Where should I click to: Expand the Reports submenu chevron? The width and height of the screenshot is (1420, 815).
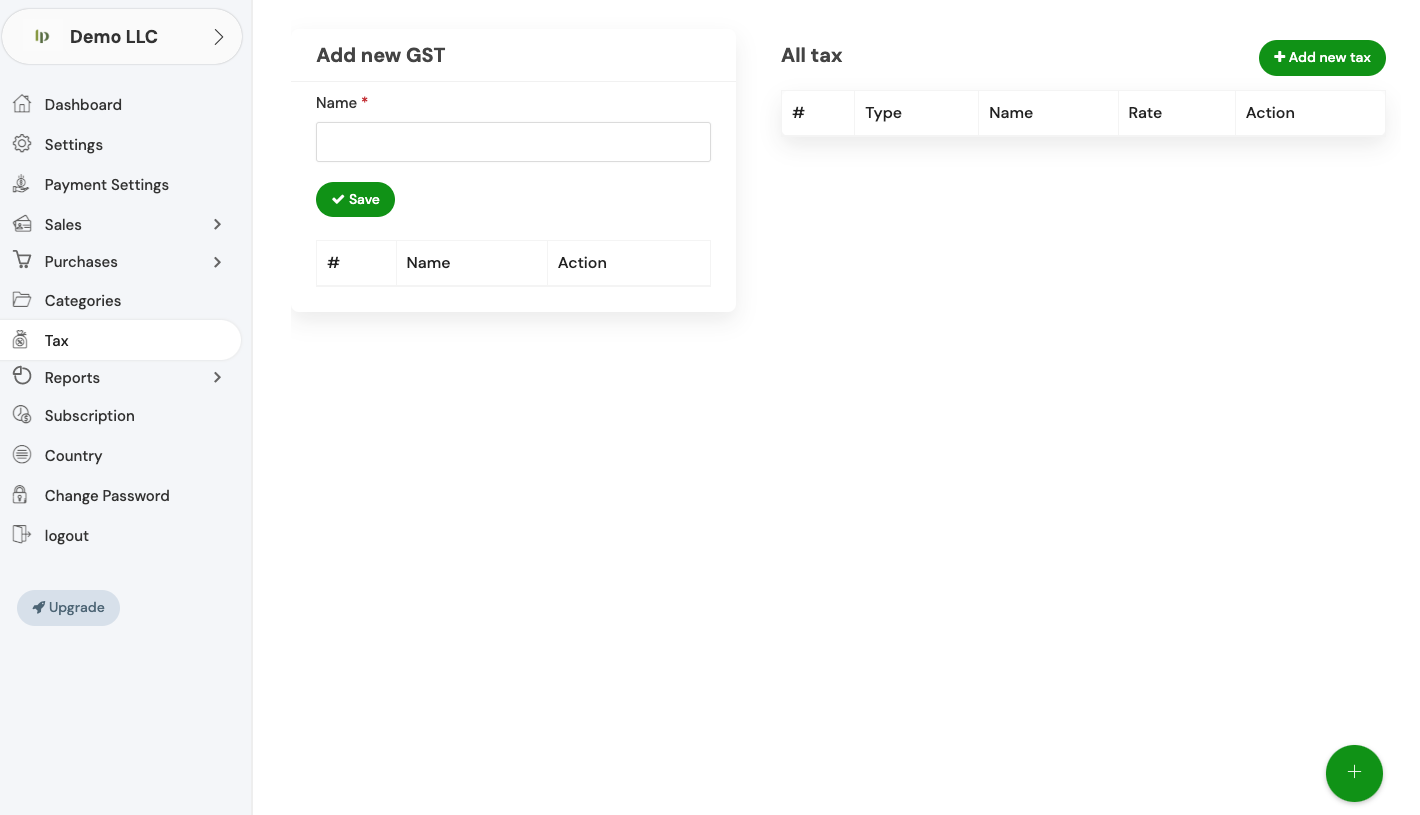click(x=217, y=378)
